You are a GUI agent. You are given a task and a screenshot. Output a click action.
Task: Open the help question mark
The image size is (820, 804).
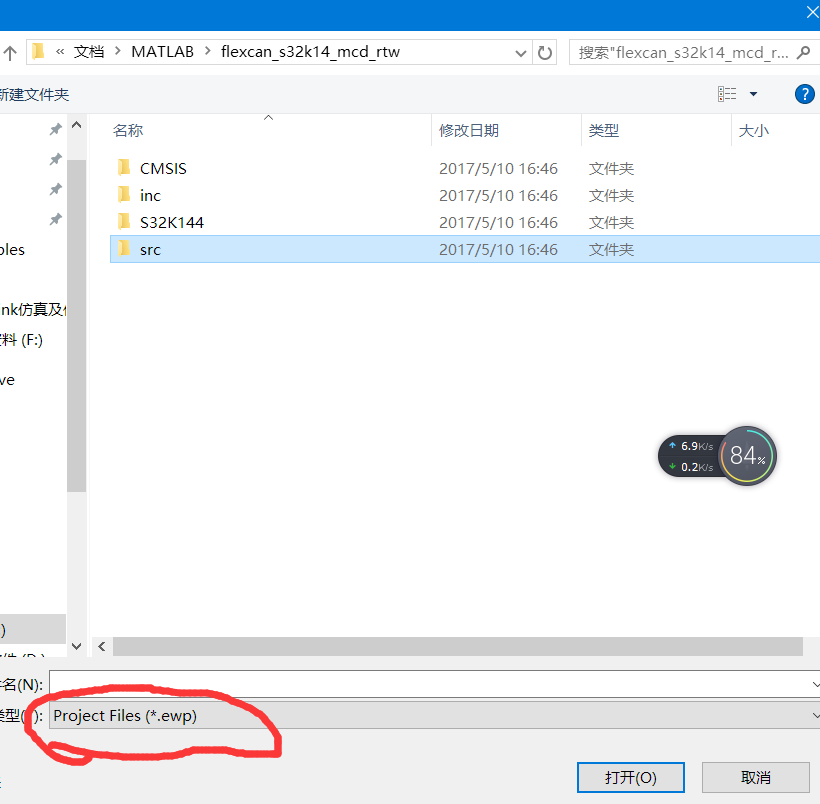[804, 95]
